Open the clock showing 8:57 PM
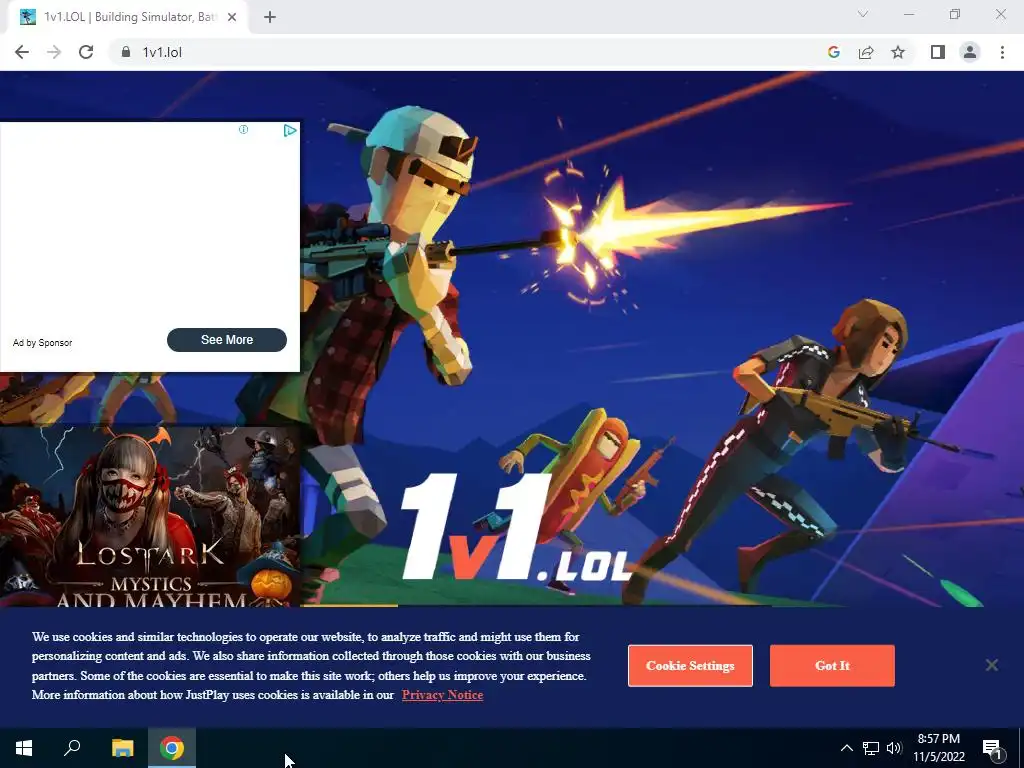1024x768 pixels. click(938, 748)
